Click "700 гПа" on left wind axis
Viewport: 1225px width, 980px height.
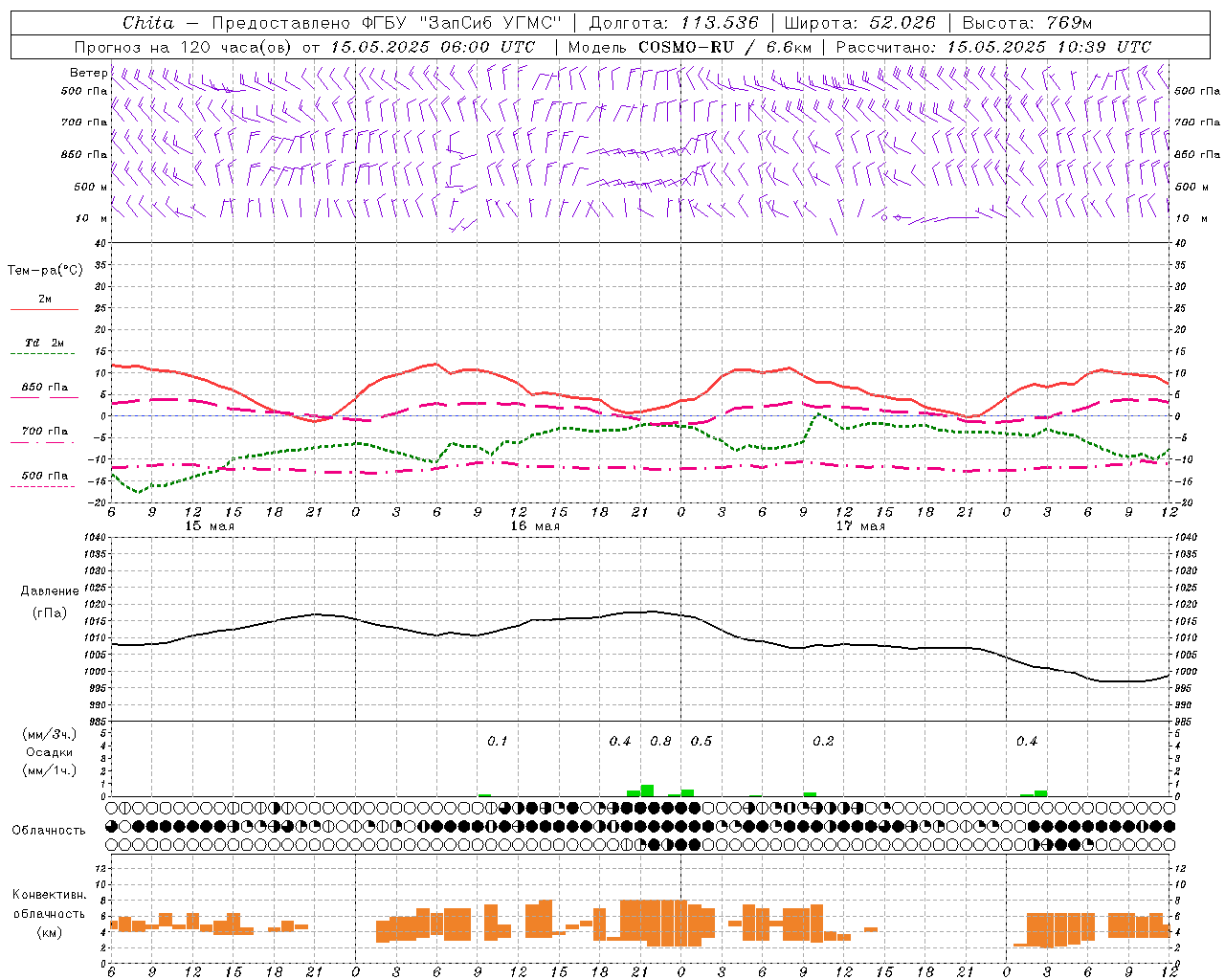[x=84, y=122]
